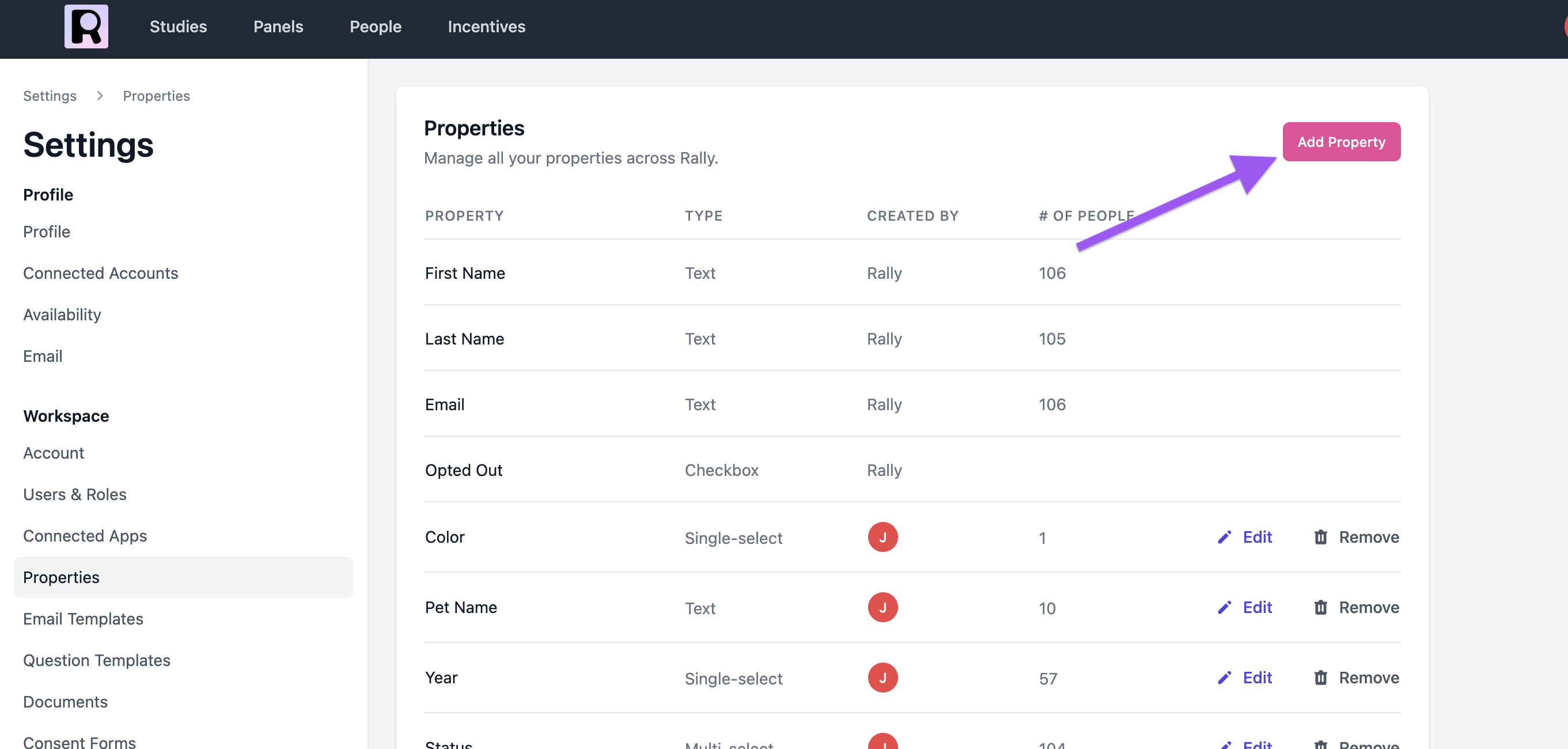Screen dimensions: 1568x749
Task: Open the People tab
Action: 375,26
